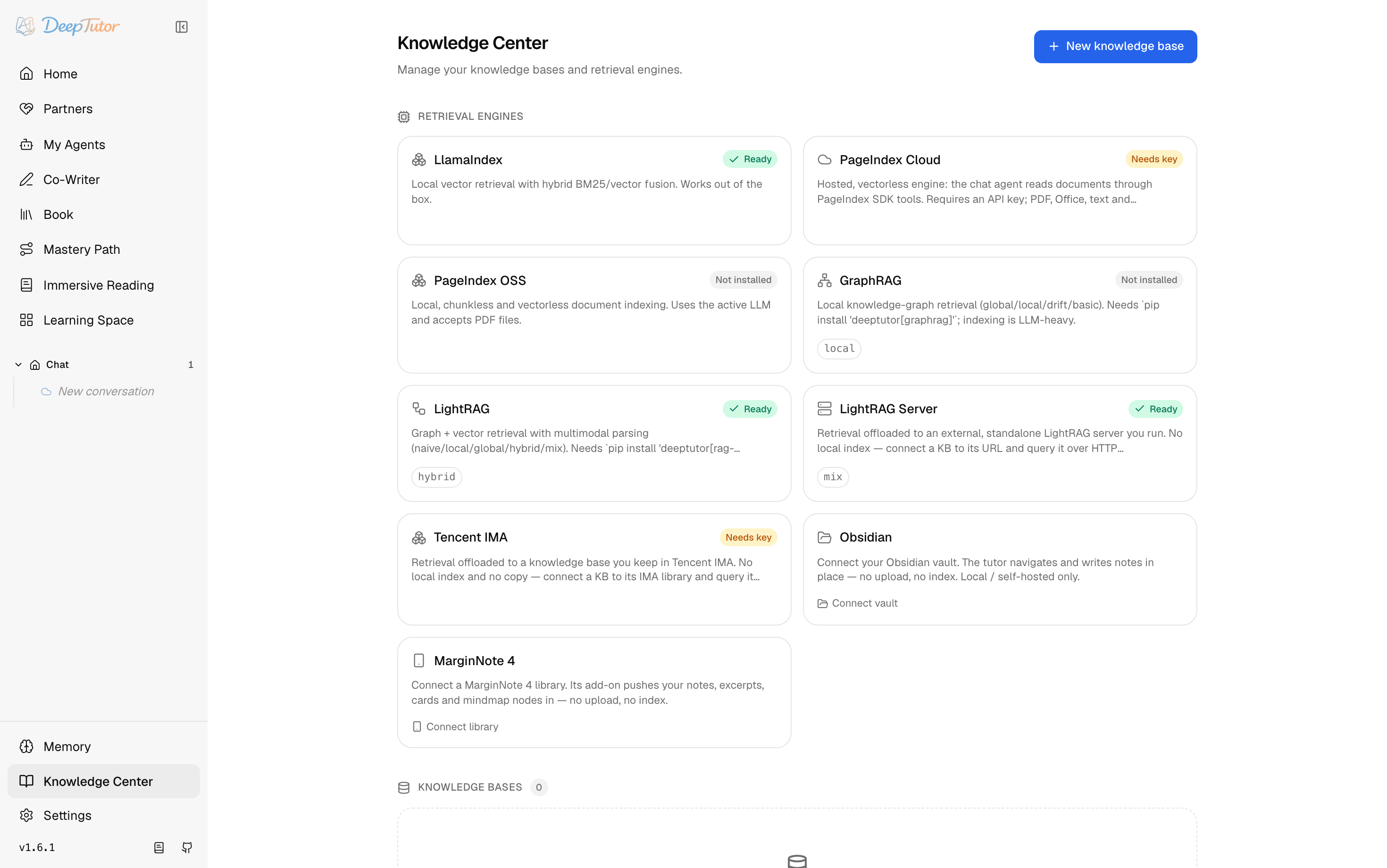
Task: Click the Home icon in the sidebar
Action: (x=26, y=74)
